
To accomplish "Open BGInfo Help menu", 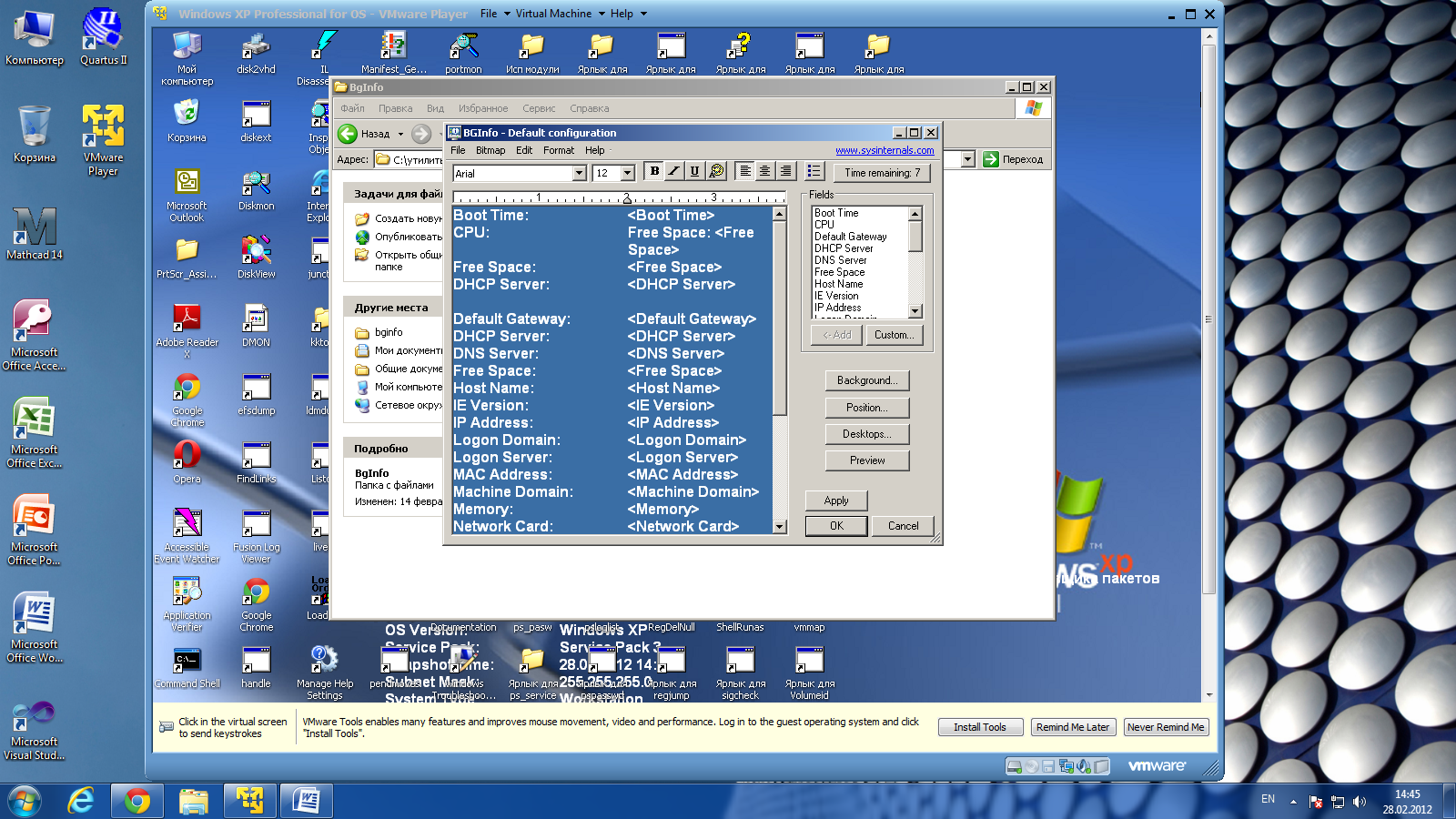I will pyautogui.click(x=595, y=150).
